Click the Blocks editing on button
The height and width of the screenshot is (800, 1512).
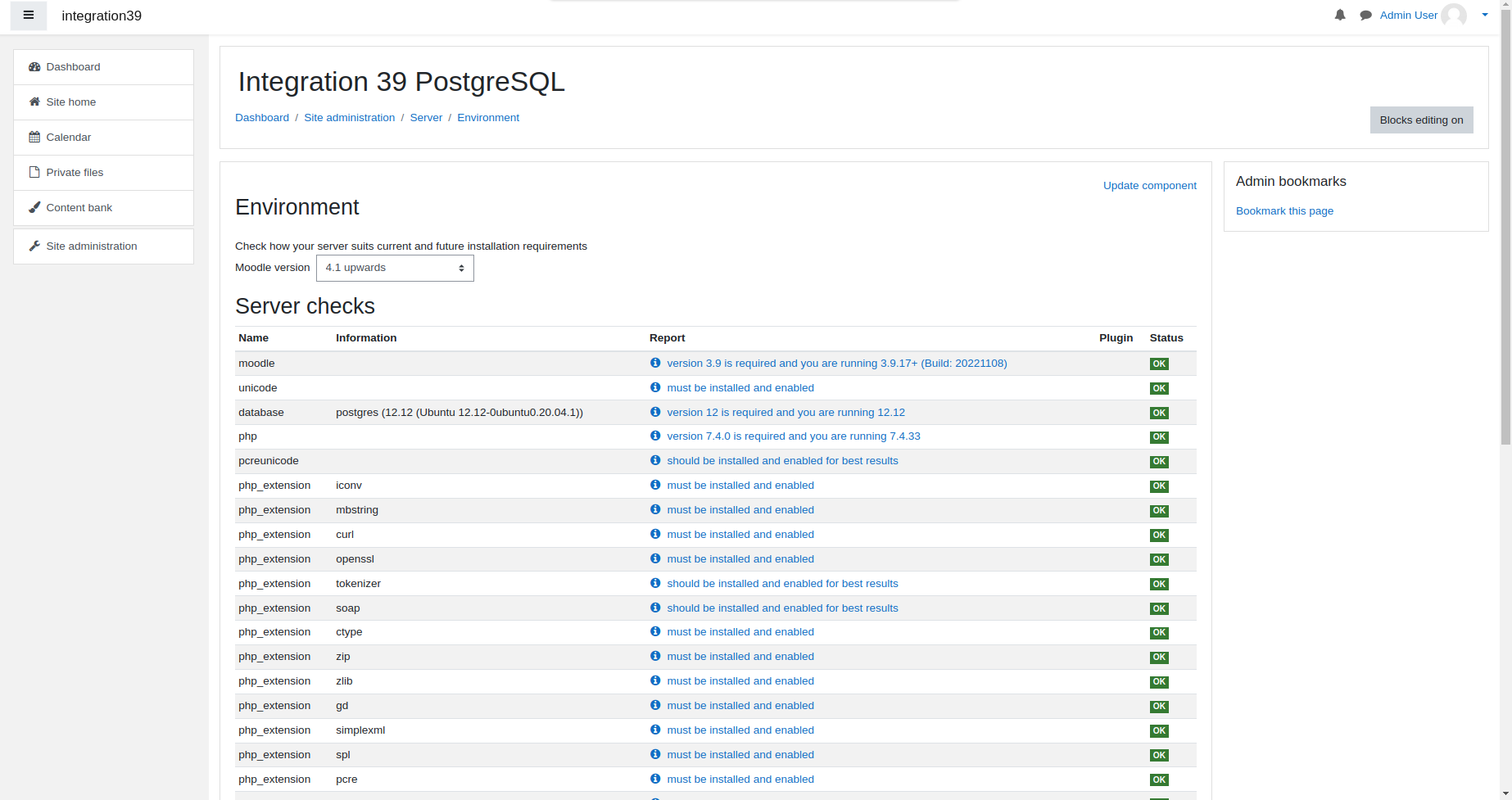tap(1421, 120)
